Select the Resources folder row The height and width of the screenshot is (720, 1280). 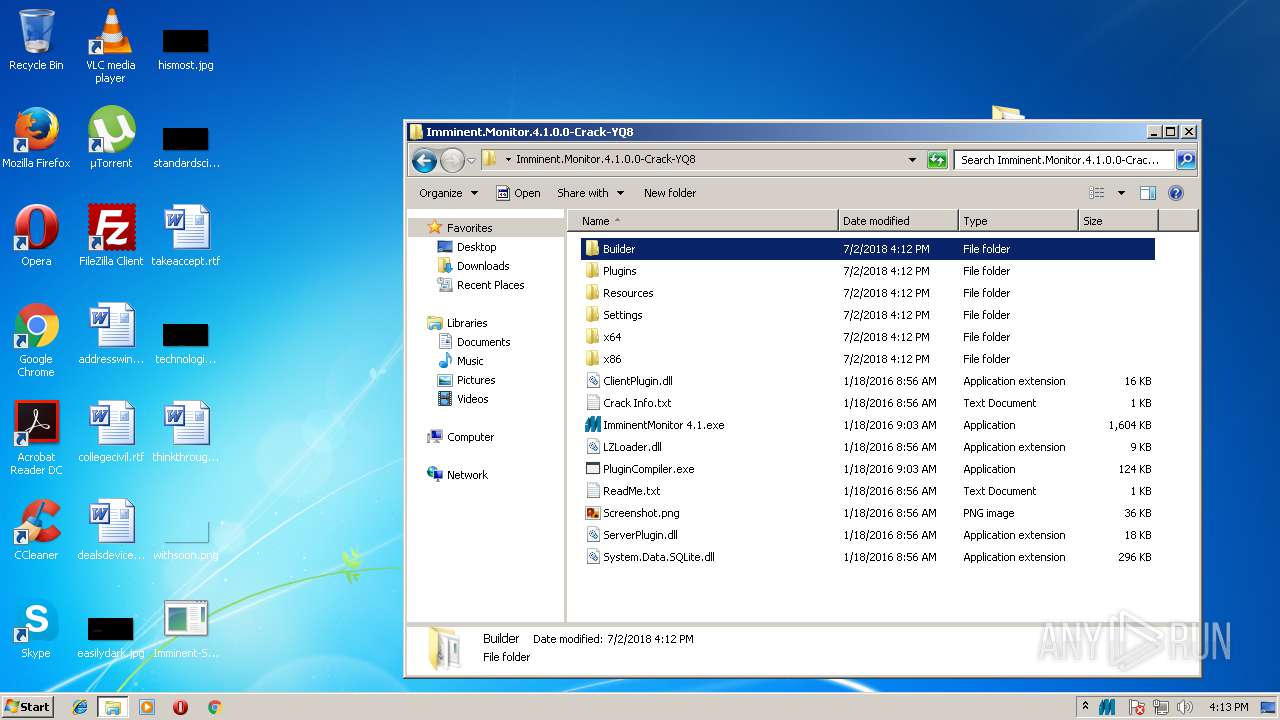[x=868, y=293]
